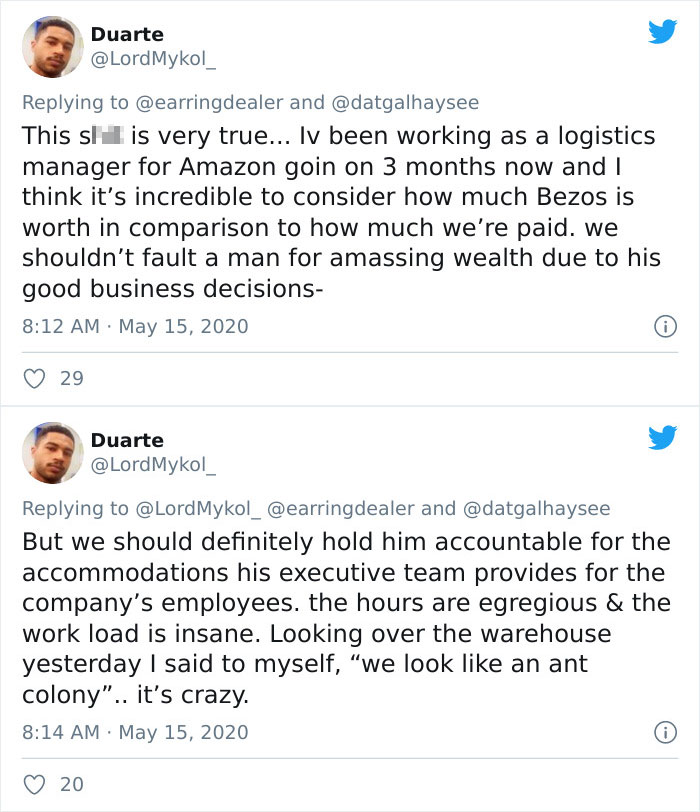700x812 pixels.
Task: Open the info icon on the second tweet
Action: 666,733
